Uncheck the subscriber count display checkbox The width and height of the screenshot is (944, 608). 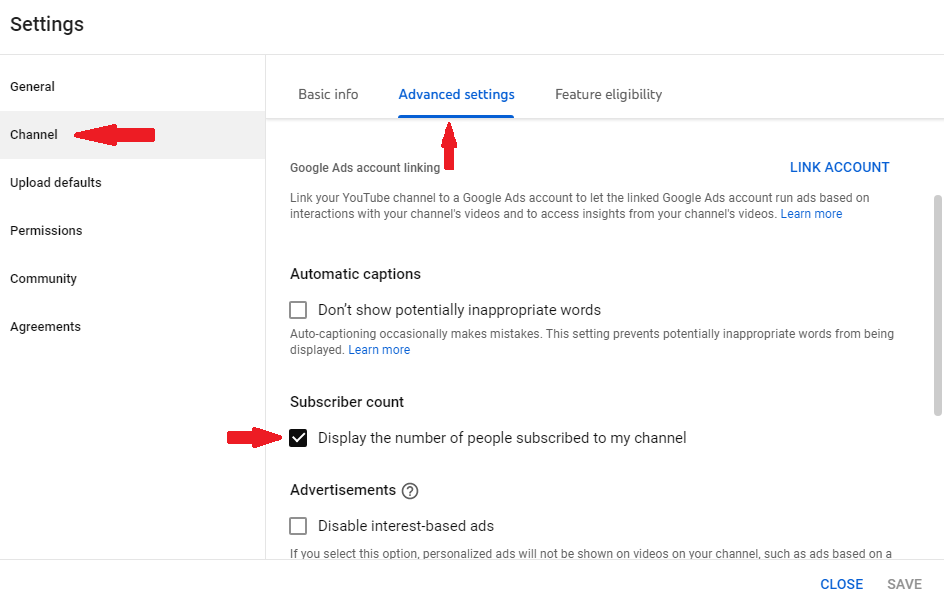coord(298,438)
